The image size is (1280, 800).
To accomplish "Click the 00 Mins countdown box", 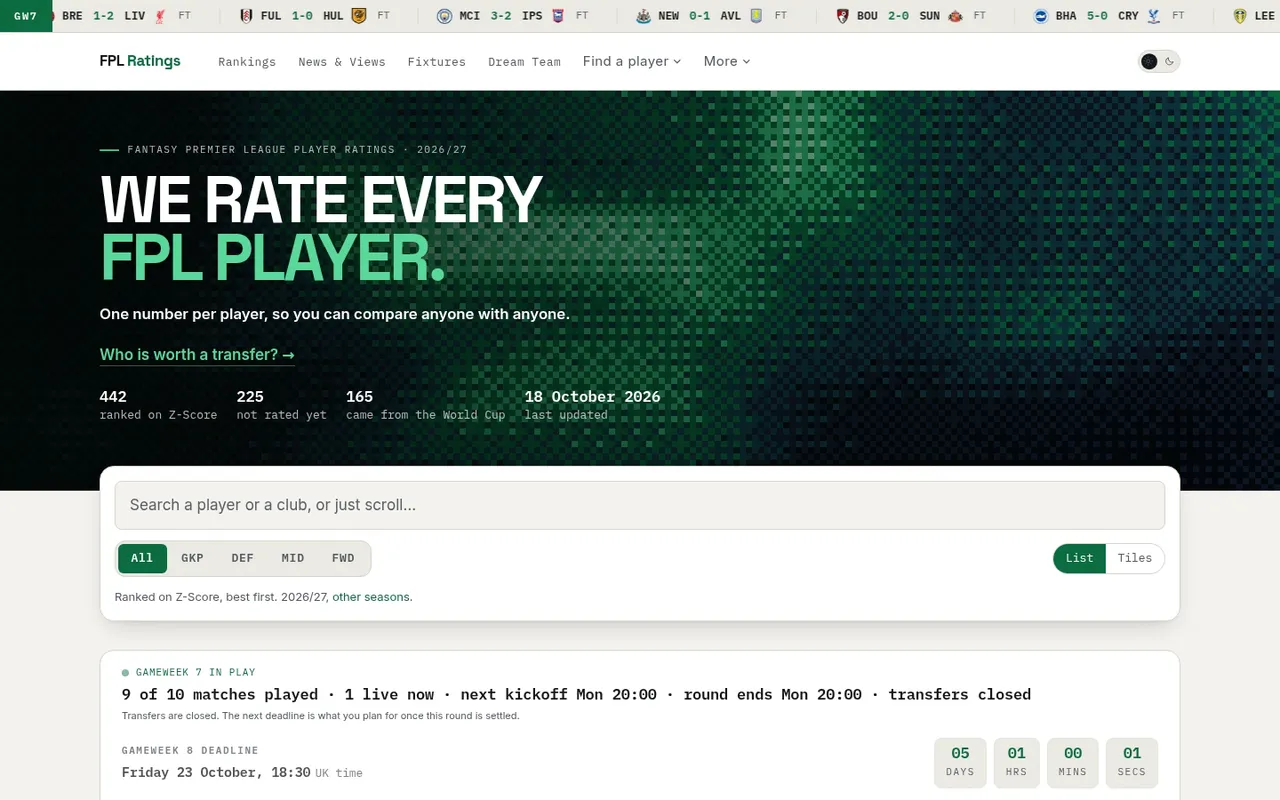I will point(1073,763).
